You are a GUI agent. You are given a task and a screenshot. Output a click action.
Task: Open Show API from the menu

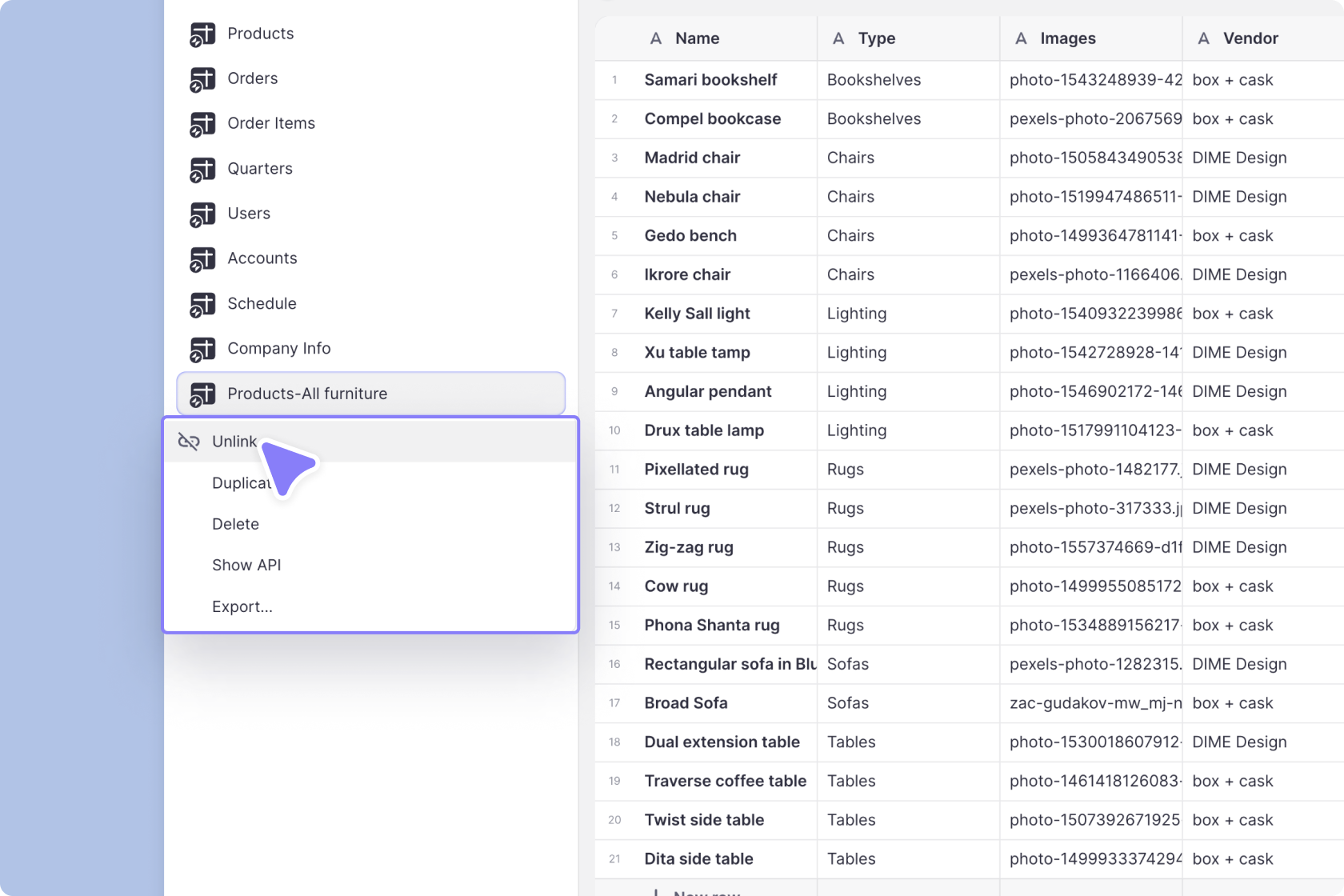click(x=246, y=565)
